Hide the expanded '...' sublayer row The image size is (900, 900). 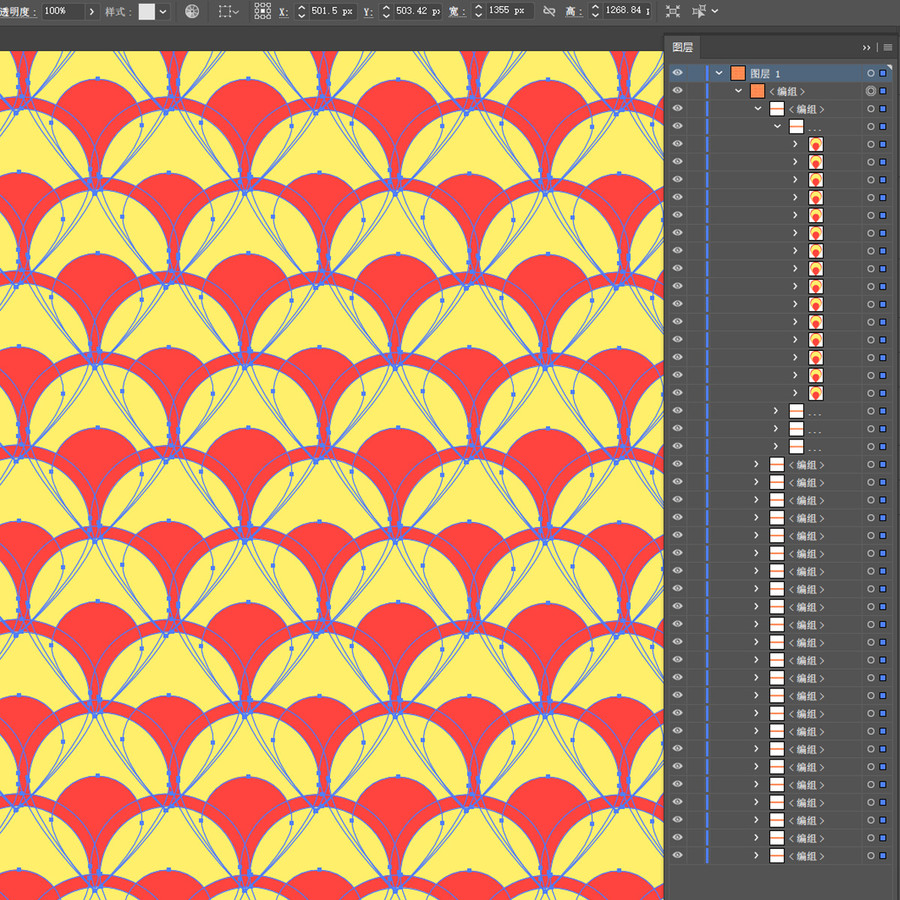coord(678,126)
